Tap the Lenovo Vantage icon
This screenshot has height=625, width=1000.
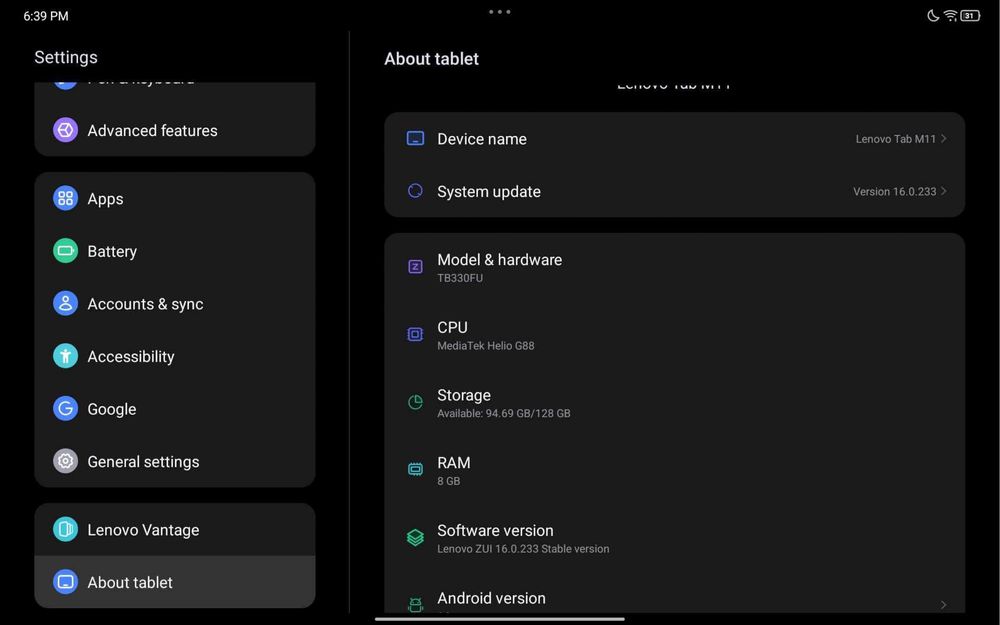65,529
